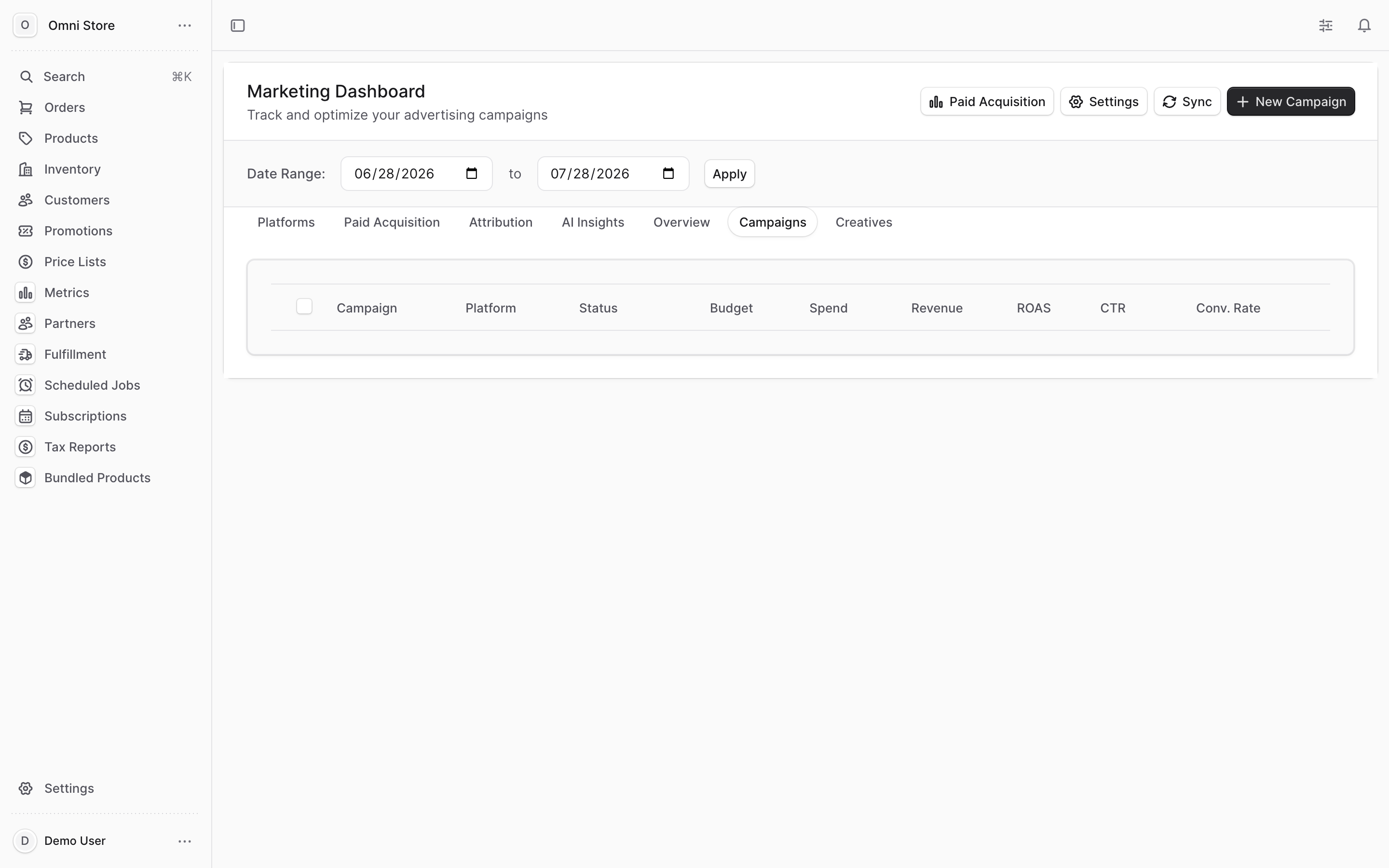Open the end date calendar picker

coord(668,174)
